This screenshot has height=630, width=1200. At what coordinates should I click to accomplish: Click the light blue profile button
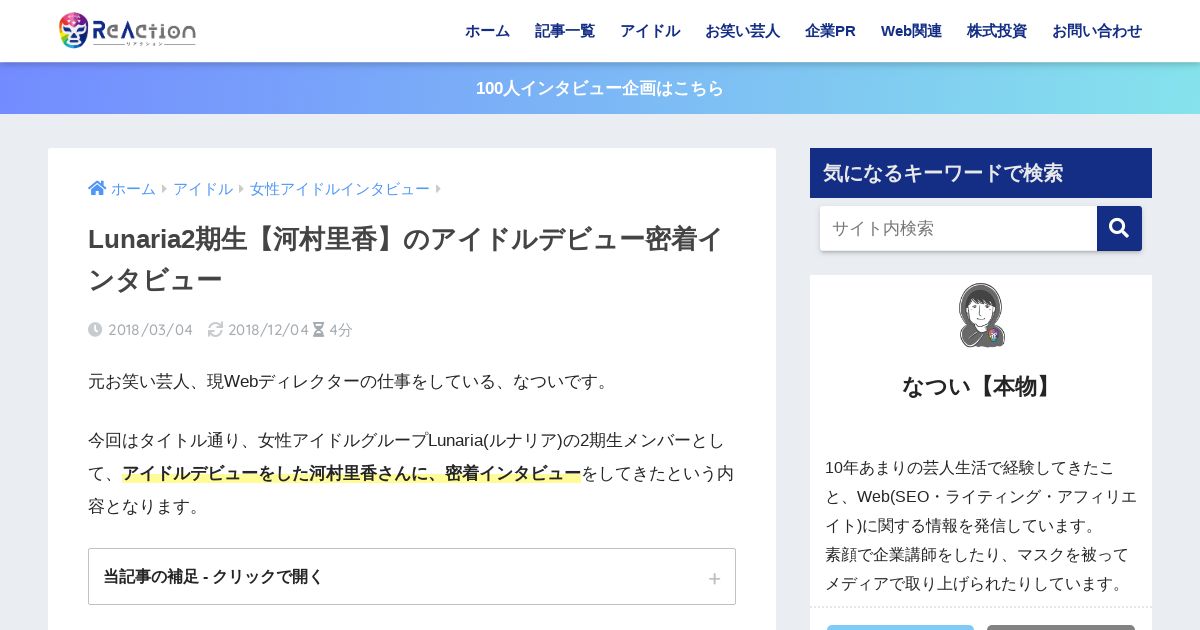click(x=900, y=627)
